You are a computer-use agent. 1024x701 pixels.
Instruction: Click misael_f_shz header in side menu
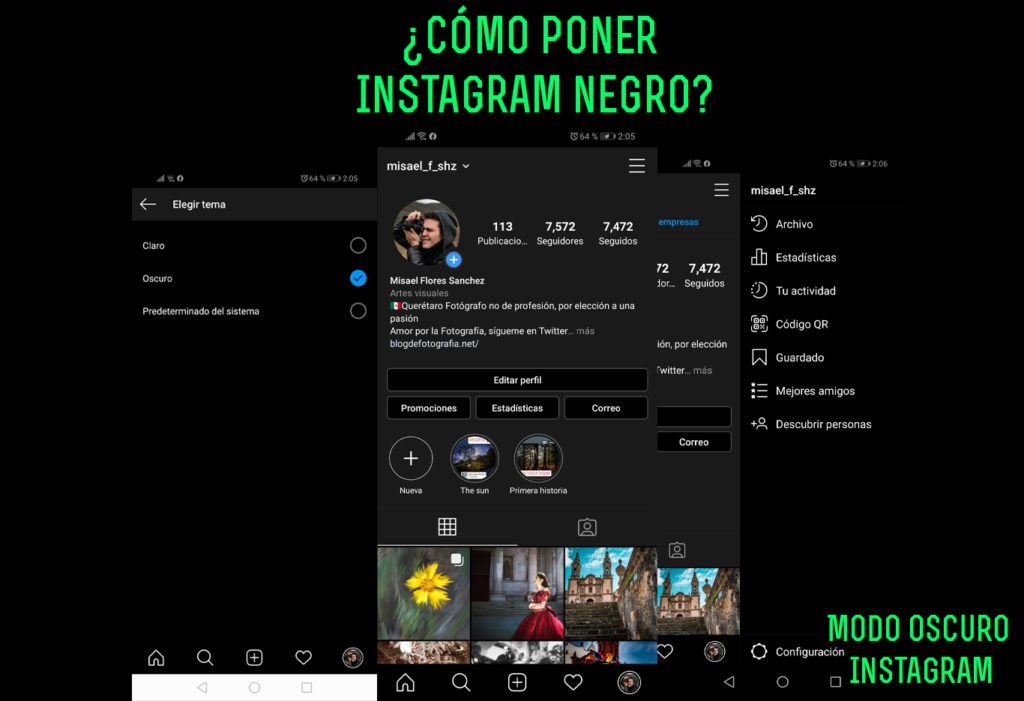[x=783, y=191]
